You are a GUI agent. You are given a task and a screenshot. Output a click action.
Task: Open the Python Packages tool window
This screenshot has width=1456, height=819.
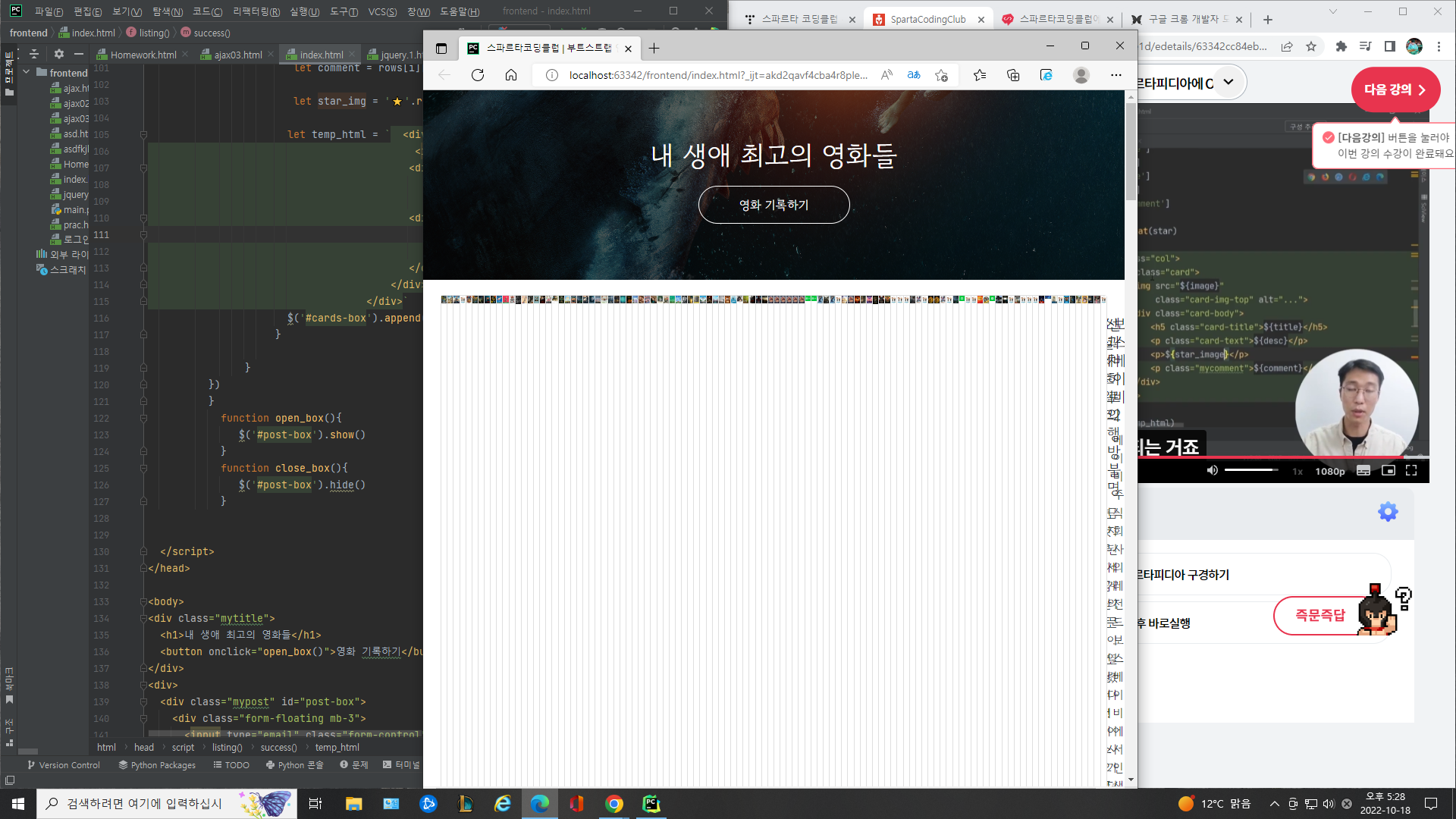point(157,765)
